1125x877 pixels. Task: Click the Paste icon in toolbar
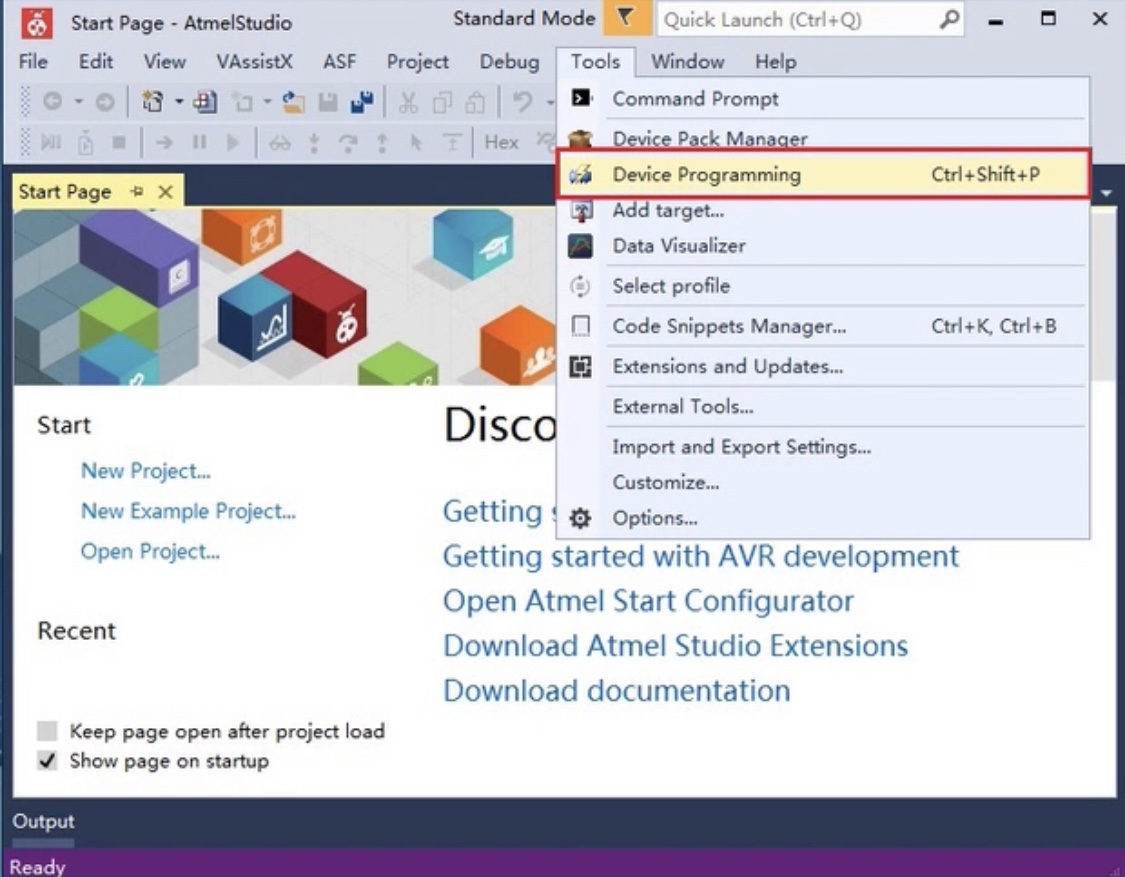(x=476, y=103)
